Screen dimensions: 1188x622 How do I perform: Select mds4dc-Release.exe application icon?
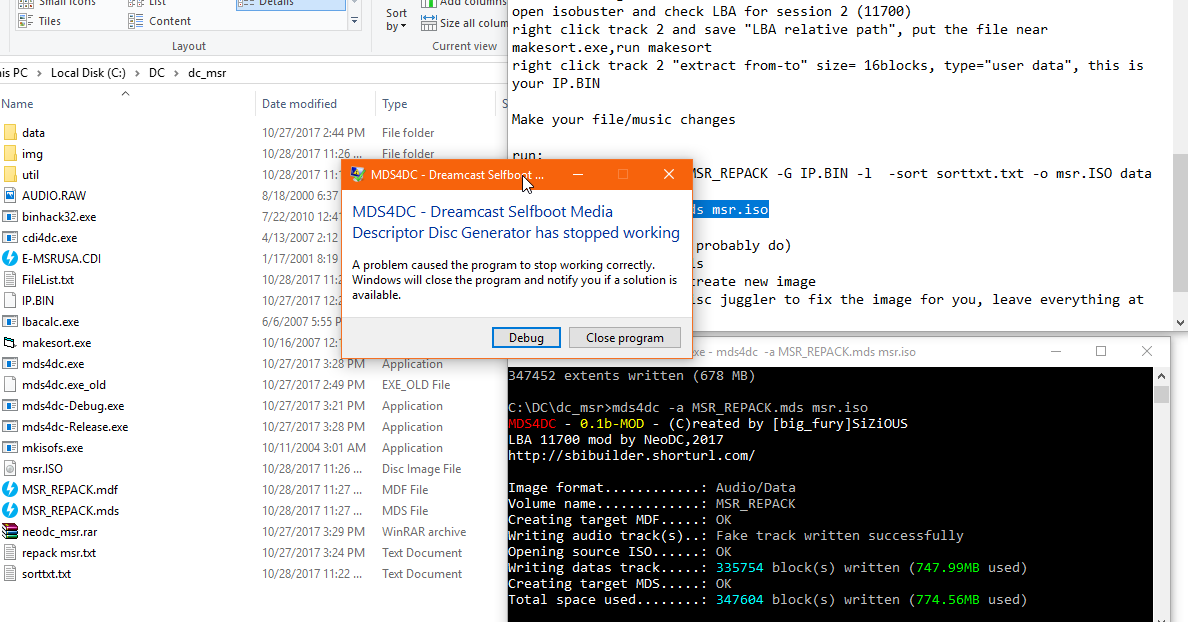pyautogui.click(x=10, y=427)
